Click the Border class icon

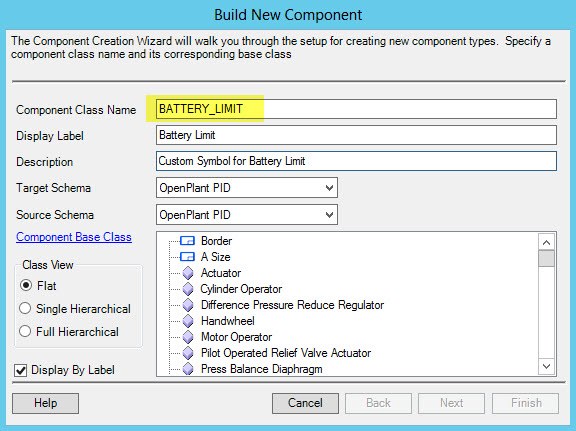(187, 241)
